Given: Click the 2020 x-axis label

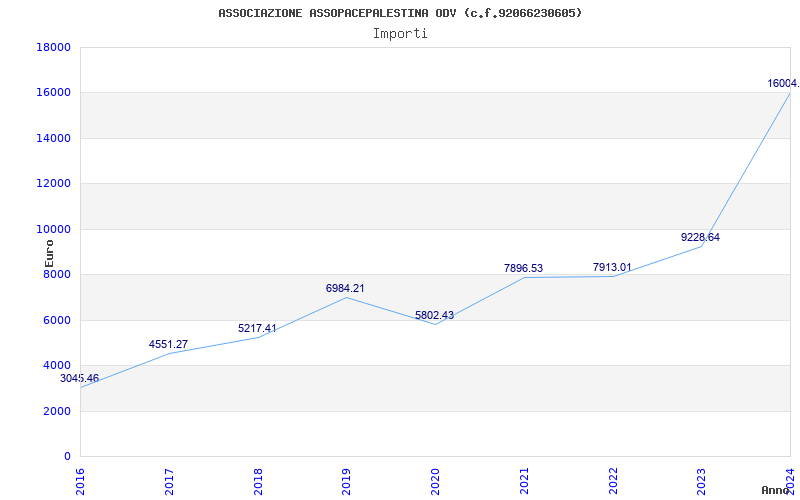Looking at the screenshot, I should pyautogui.click(x=435, y=482).
